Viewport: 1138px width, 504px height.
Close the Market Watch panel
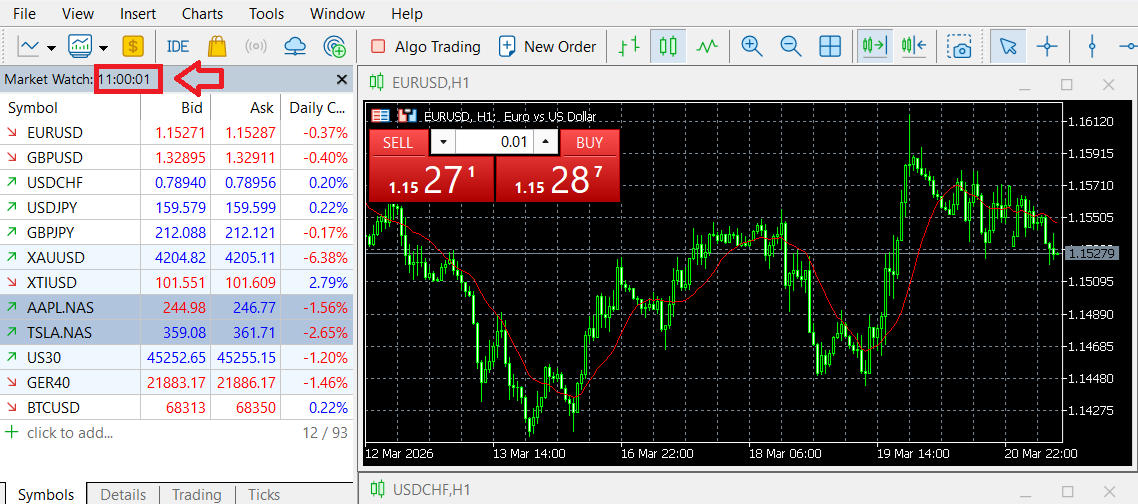click(342, 80)
